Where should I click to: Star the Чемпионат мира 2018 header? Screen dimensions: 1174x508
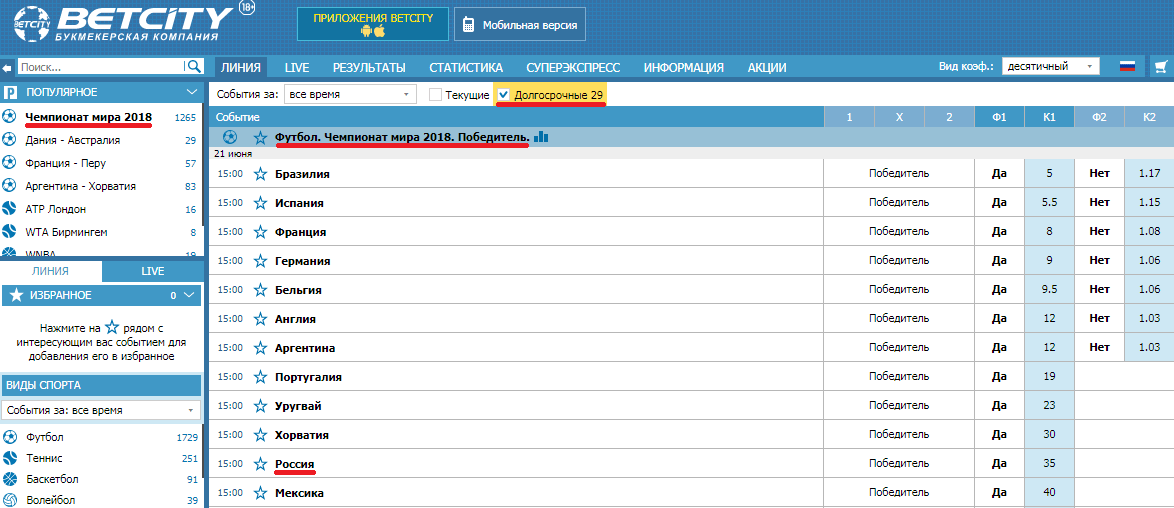pyautogui.click(x=260, y=137)
